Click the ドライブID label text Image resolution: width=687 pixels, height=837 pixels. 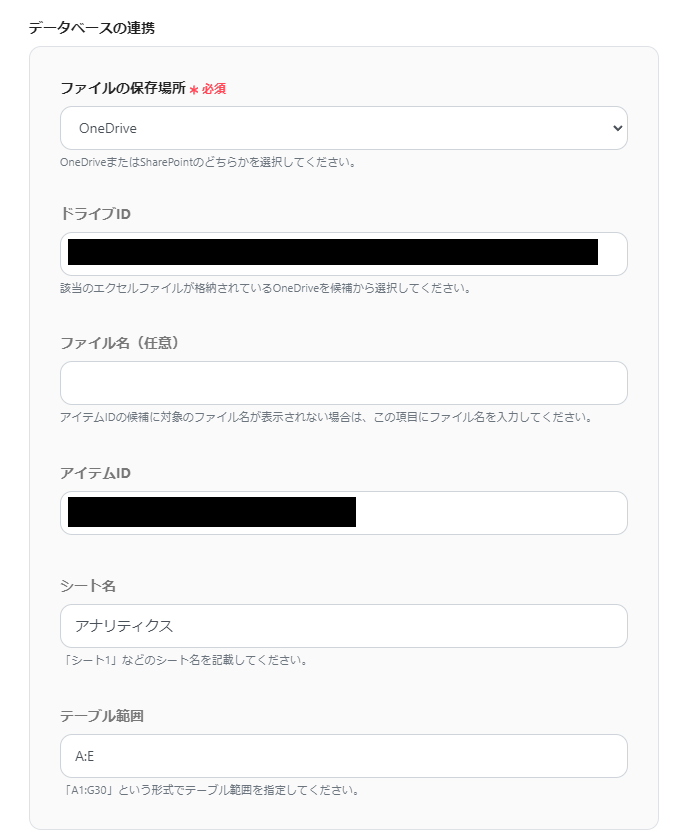[97, 214]
